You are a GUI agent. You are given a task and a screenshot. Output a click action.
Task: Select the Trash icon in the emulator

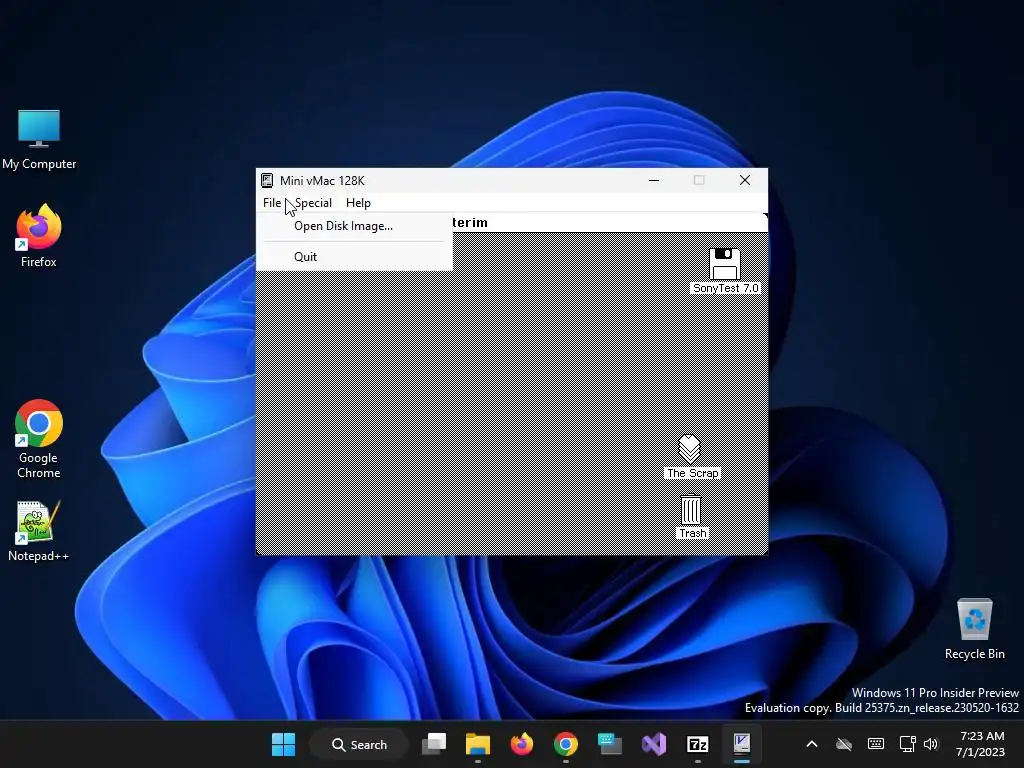tap(692, 516)
